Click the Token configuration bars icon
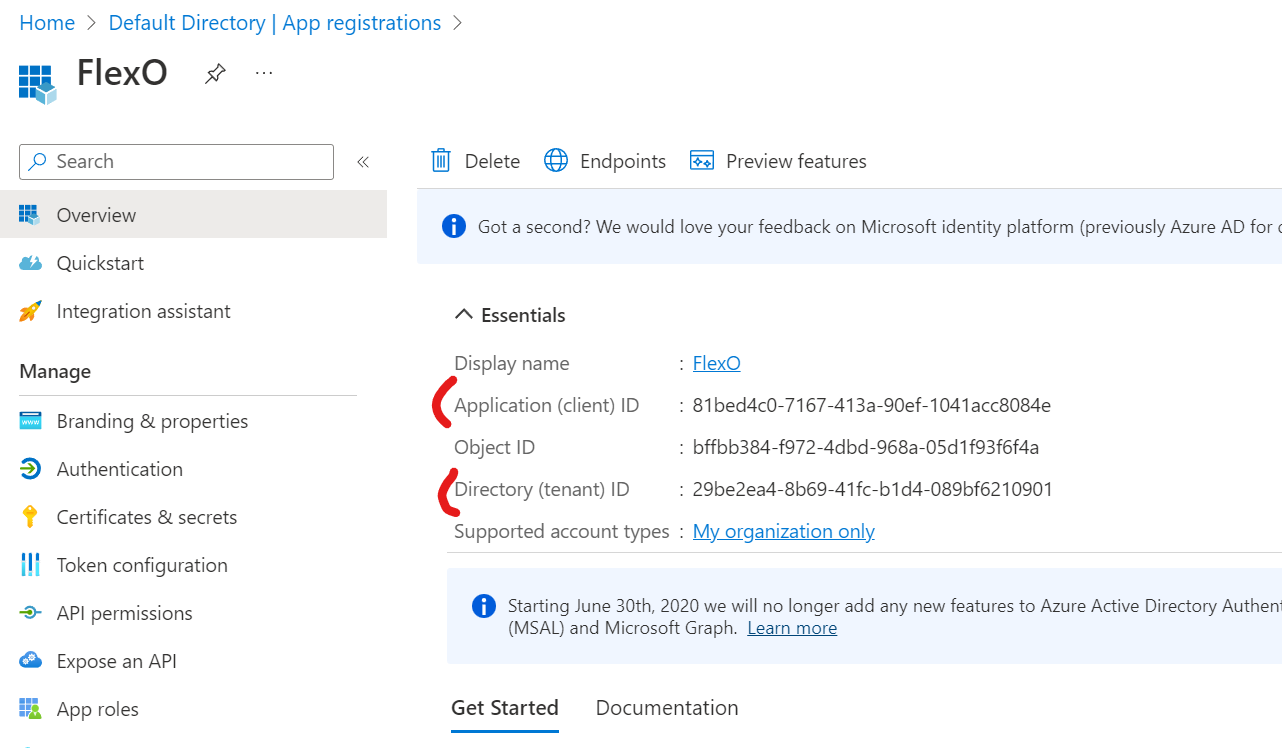This screenshot has height=748, width=1282. click(30, 565)
